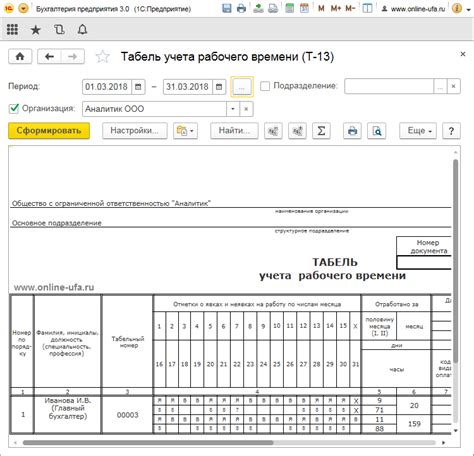Select the cell with табельный номер 00003

click(x=128, y=415)
